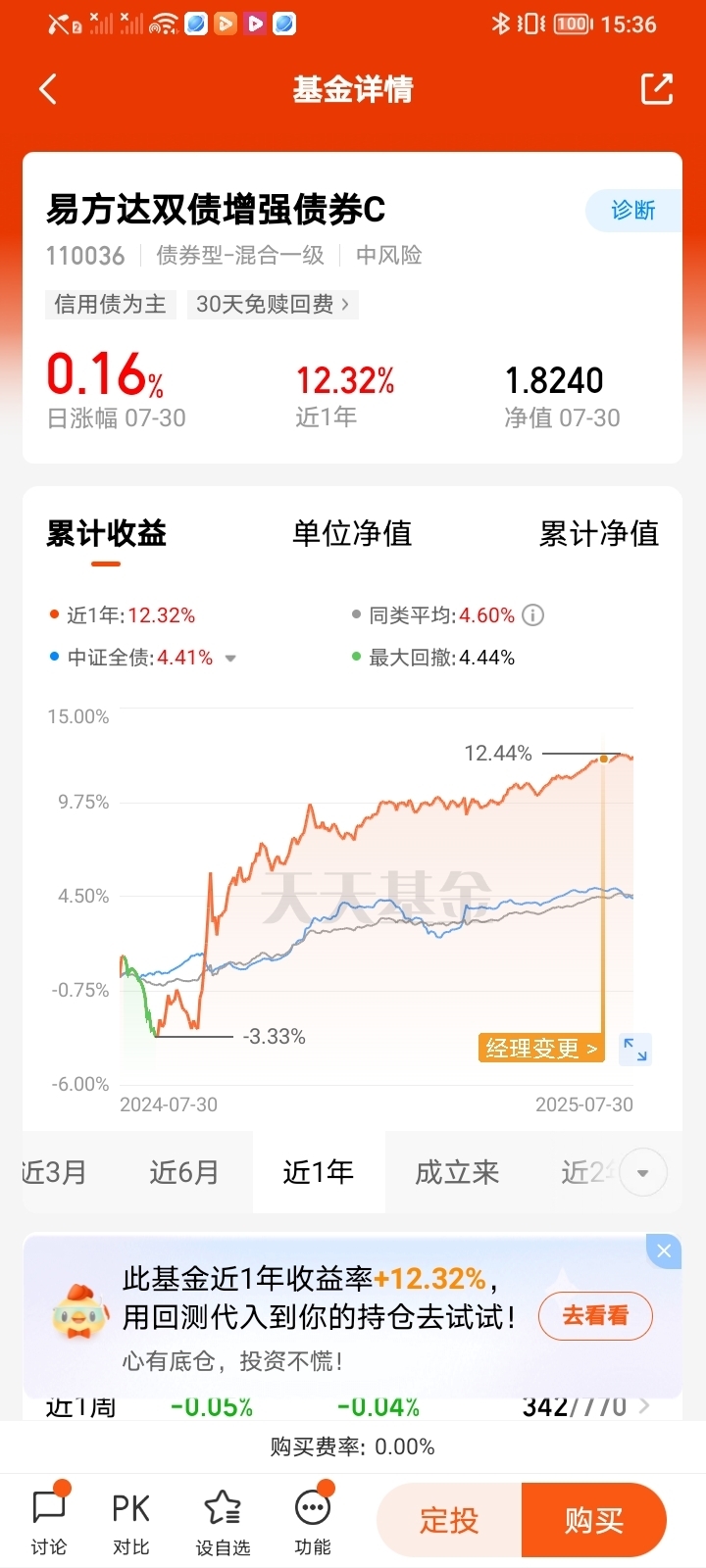706x1568 pixels.
Task: Tap the 定投 button
Action: [449, 1520]
